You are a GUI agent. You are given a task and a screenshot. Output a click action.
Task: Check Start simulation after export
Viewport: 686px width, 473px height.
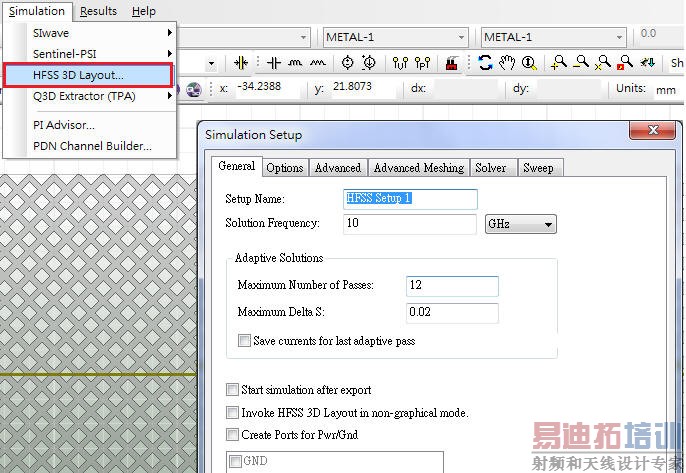point(232,389)
